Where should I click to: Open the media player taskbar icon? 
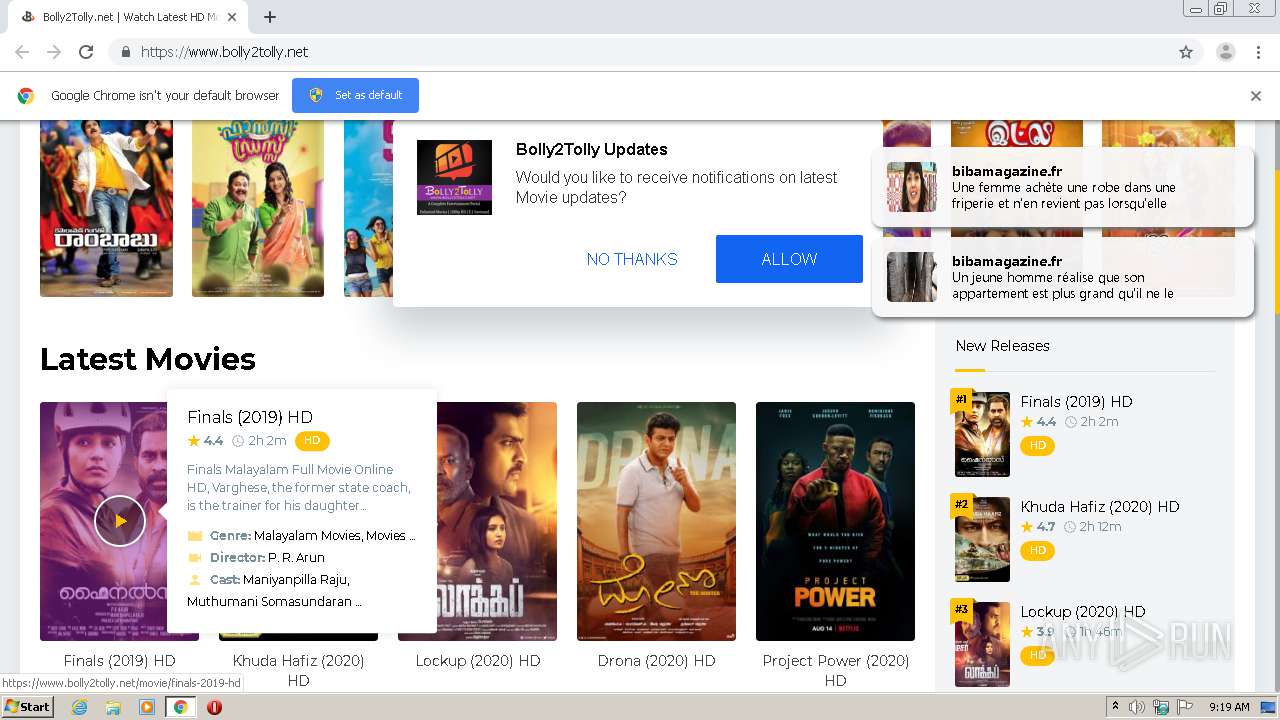point(147,707)
